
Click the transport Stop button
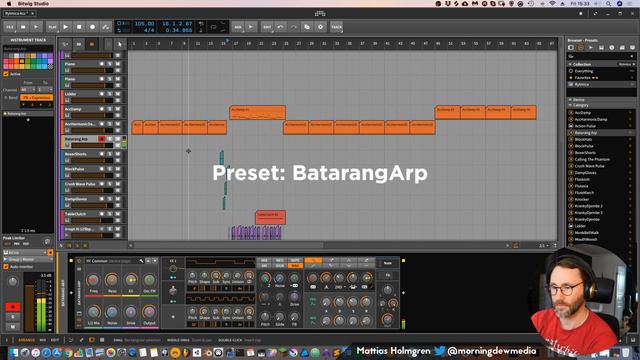[79, 27]
